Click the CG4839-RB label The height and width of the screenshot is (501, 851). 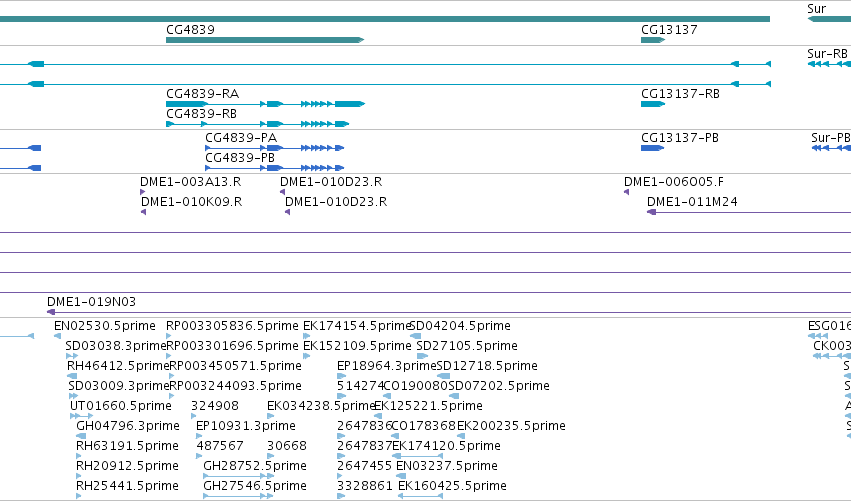pos(201,114)
